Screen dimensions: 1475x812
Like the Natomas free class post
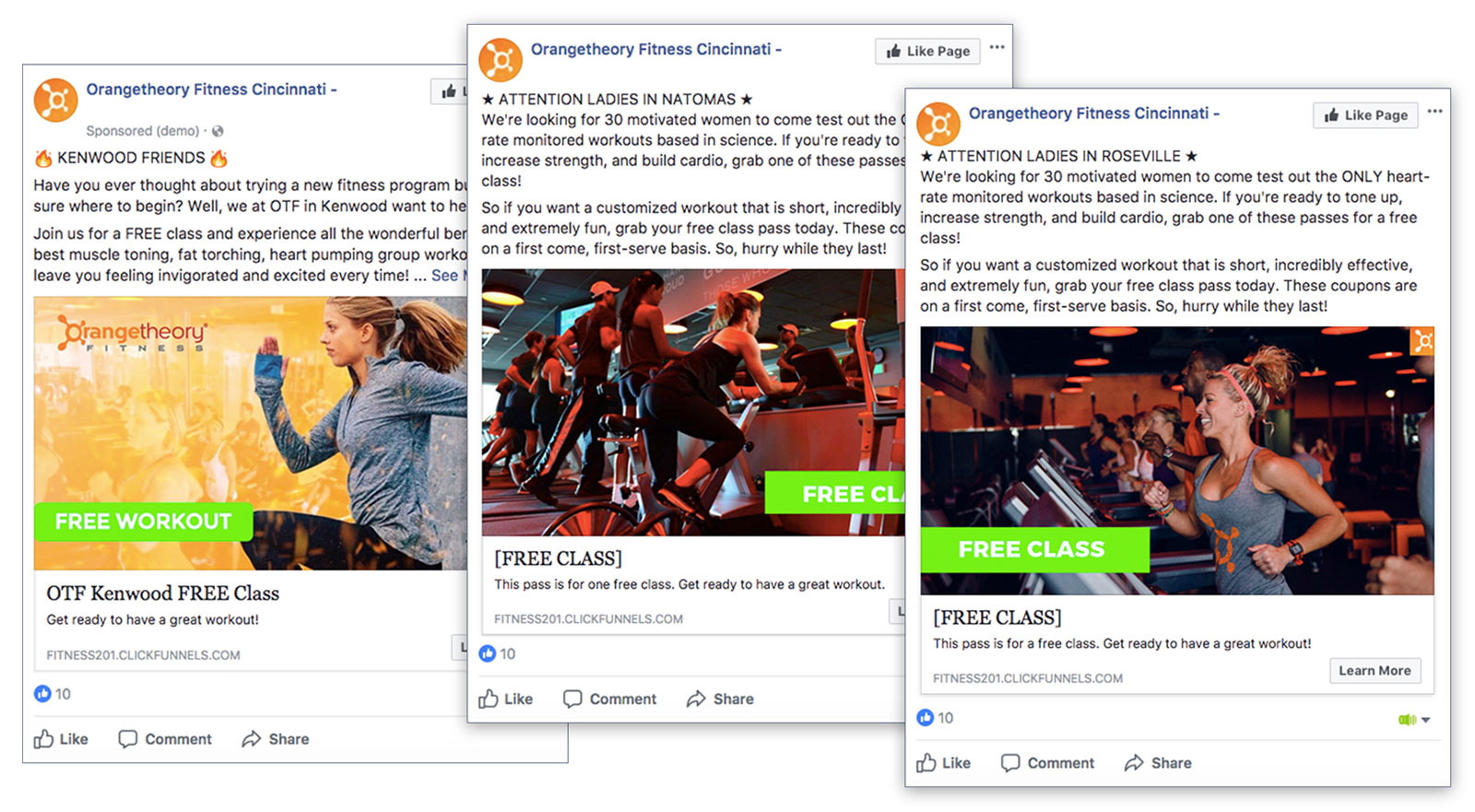tap(505, 700)
